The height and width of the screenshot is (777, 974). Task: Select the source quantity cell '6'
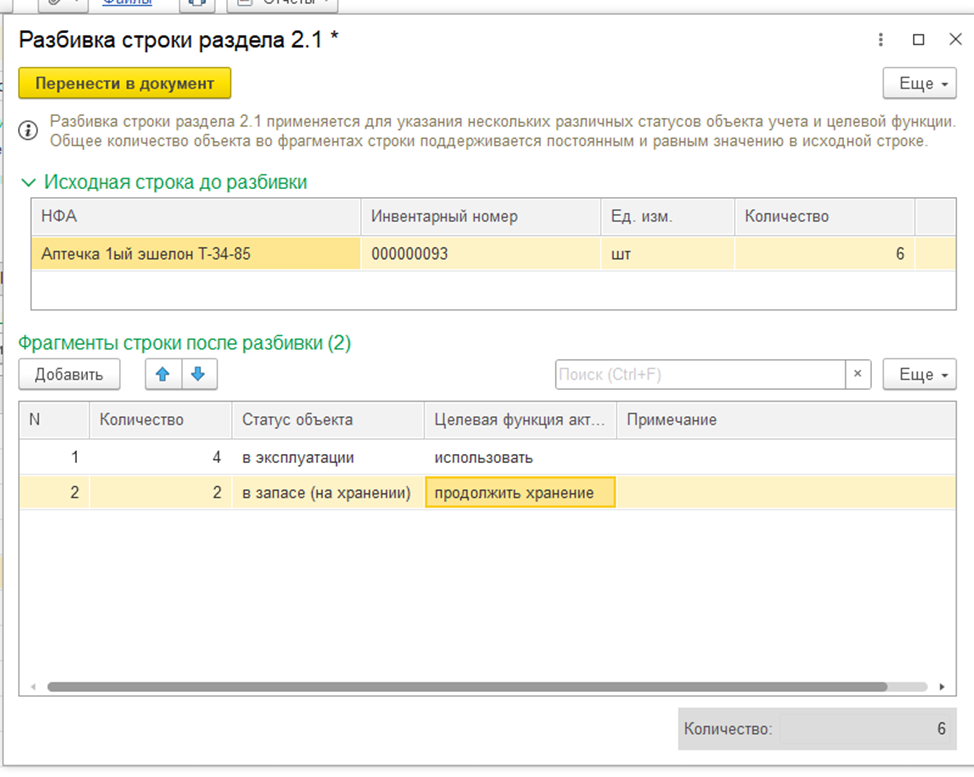pos(824,253)
